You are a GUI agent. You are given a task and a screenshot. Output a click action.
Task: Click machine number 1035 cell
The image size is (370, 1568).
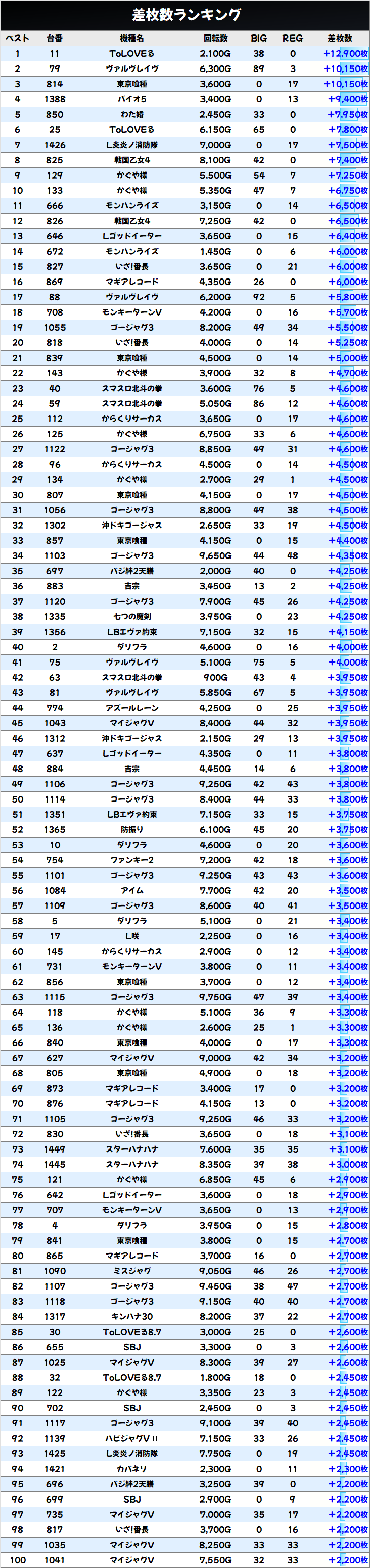55,1545
